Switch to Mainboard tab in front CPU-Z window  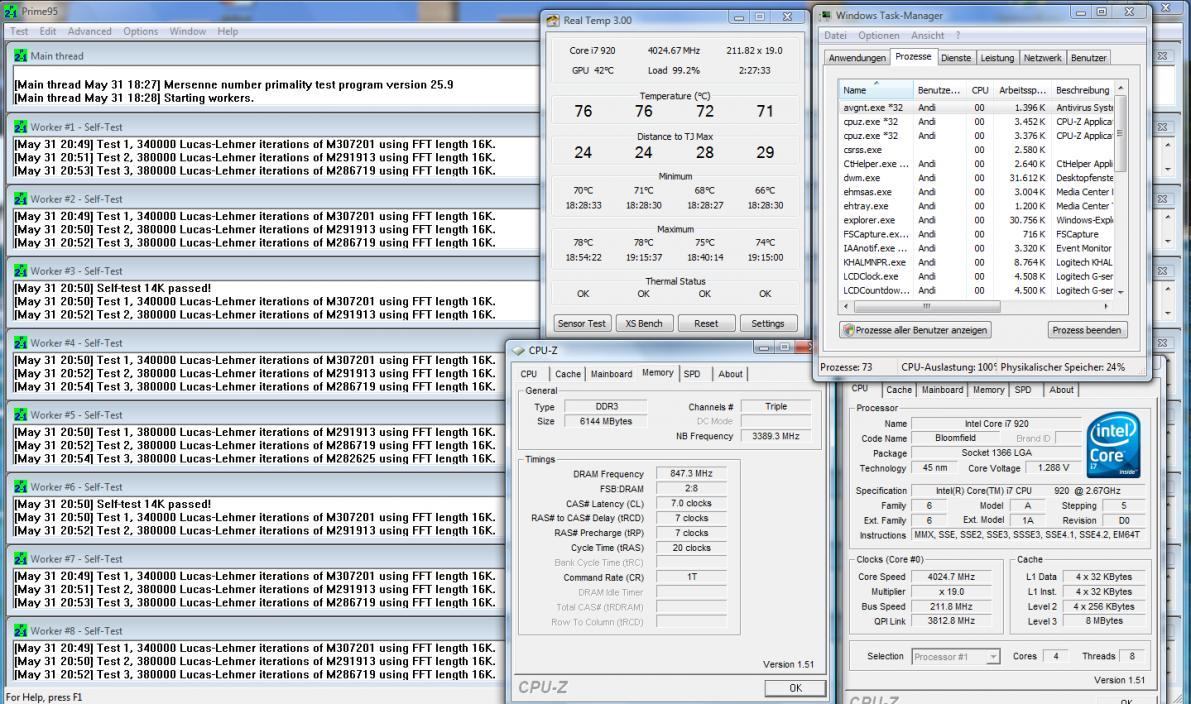coord(611,374)
